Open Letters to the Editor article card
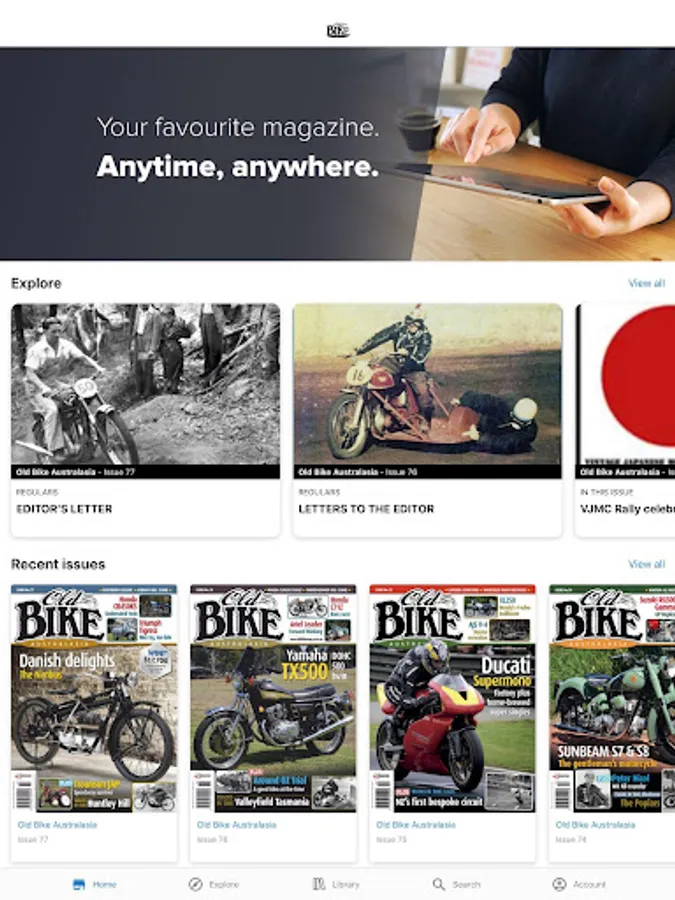675x900 pixels. pyautogui.click(x=428, y=420)
